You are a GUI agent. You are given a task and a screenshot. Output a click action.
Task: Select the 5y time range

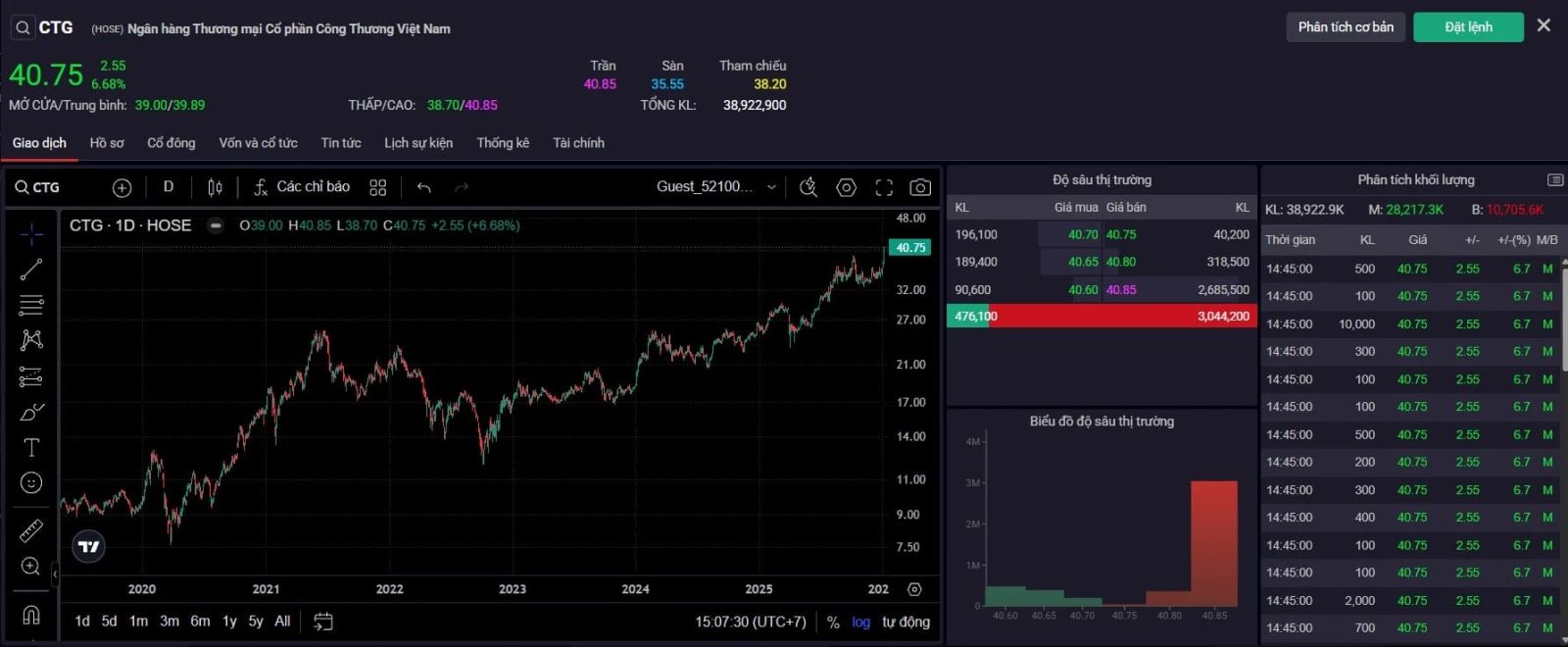click(256, 622)
